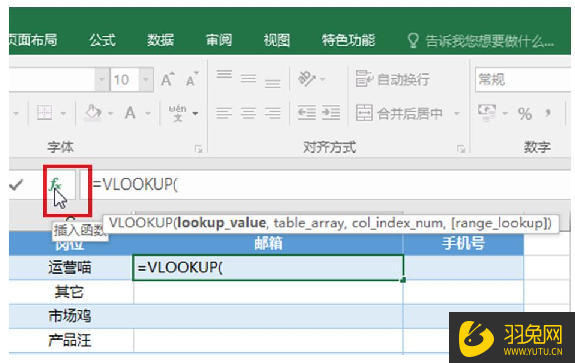Click lookup_value in the VLOOKUP tooltip
This screenshot has width=575, height=363.
point(221,223)
